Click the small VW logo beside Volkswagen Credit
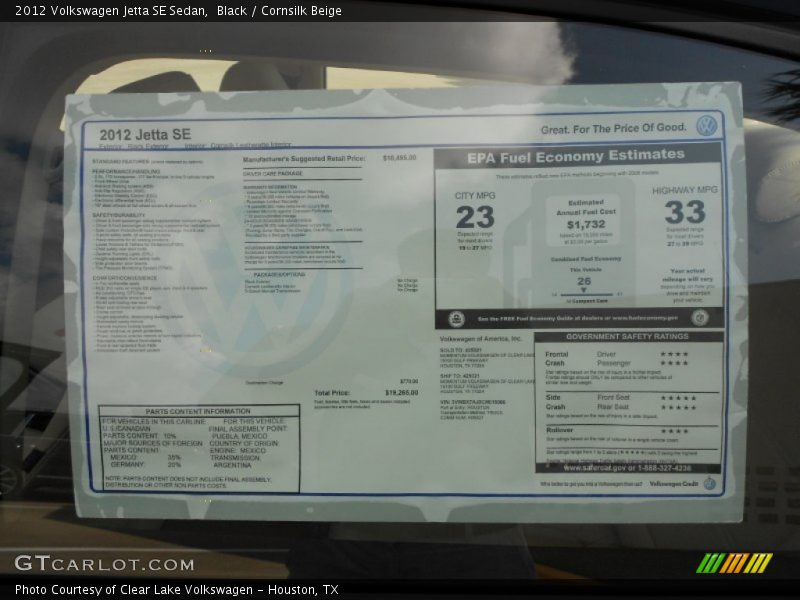 (709, 483)
